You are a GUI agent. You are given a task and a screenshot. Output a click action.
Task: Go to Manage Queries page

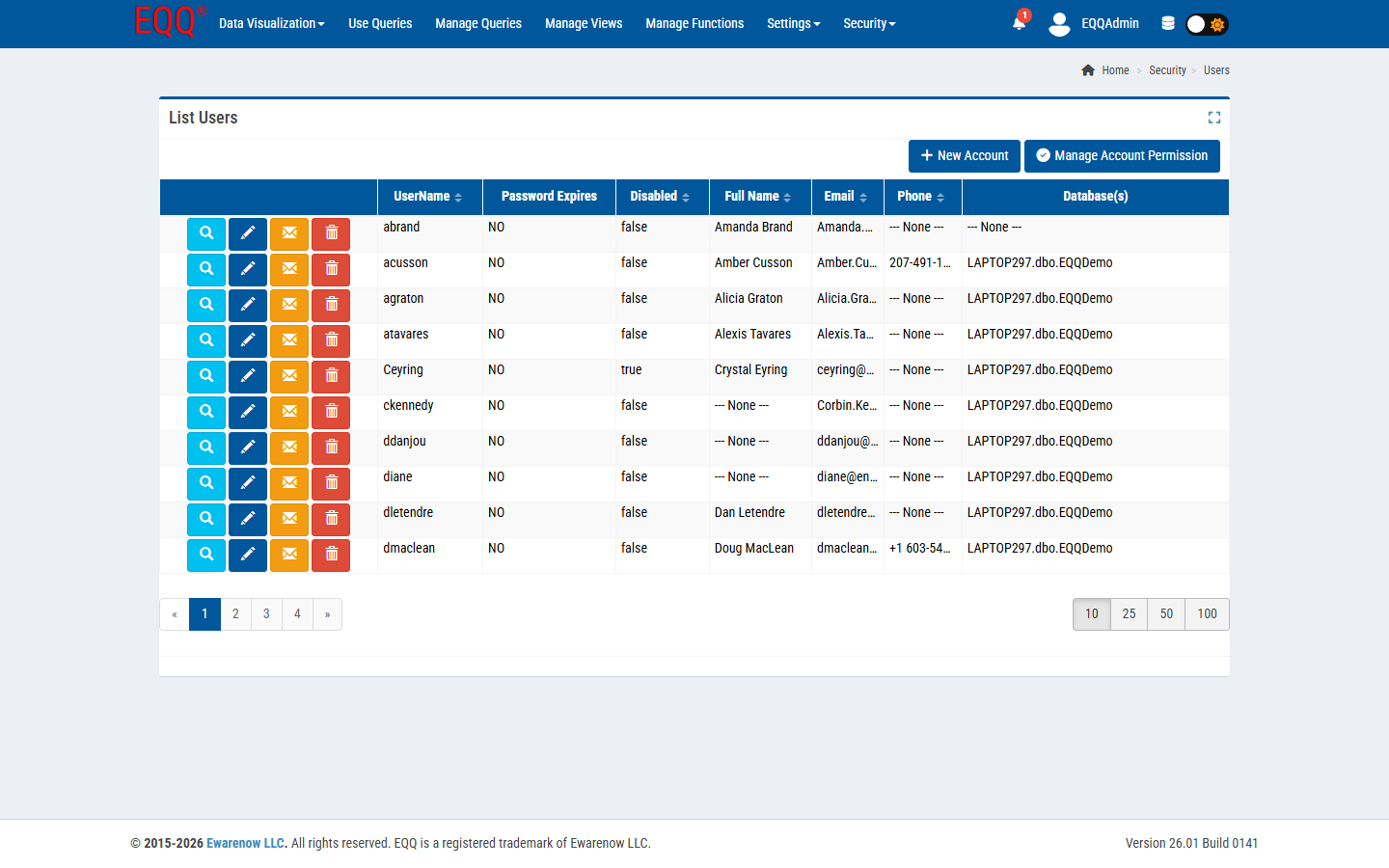tap(478, 23)
